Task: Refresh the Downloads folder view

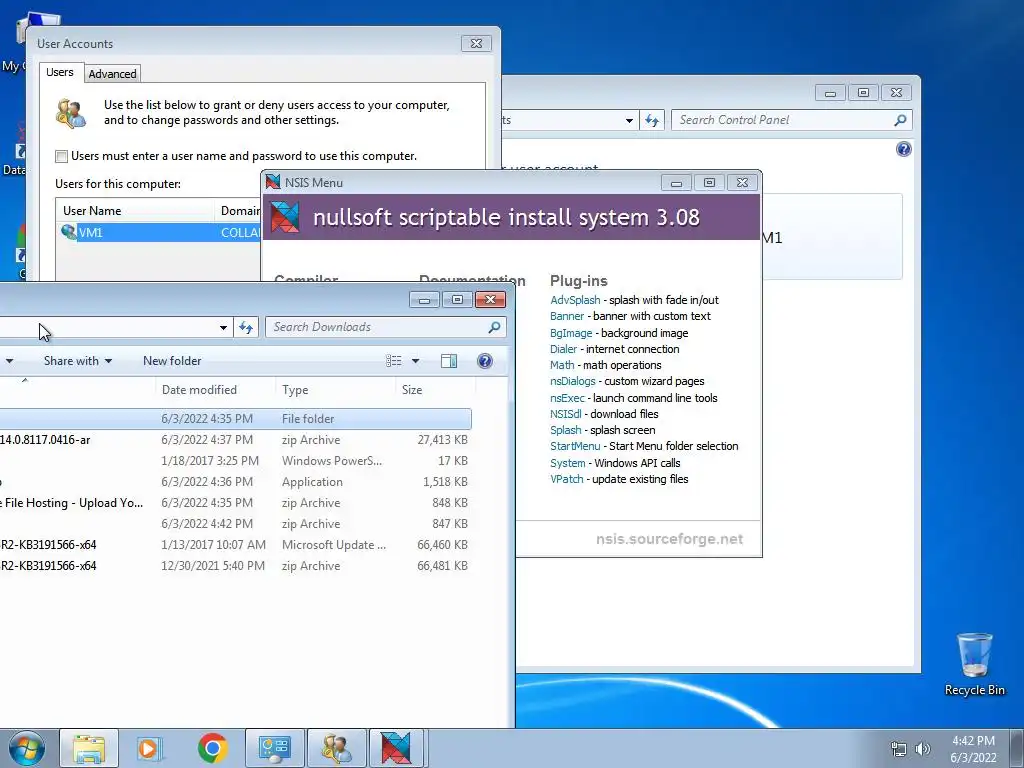Action: 246,327
